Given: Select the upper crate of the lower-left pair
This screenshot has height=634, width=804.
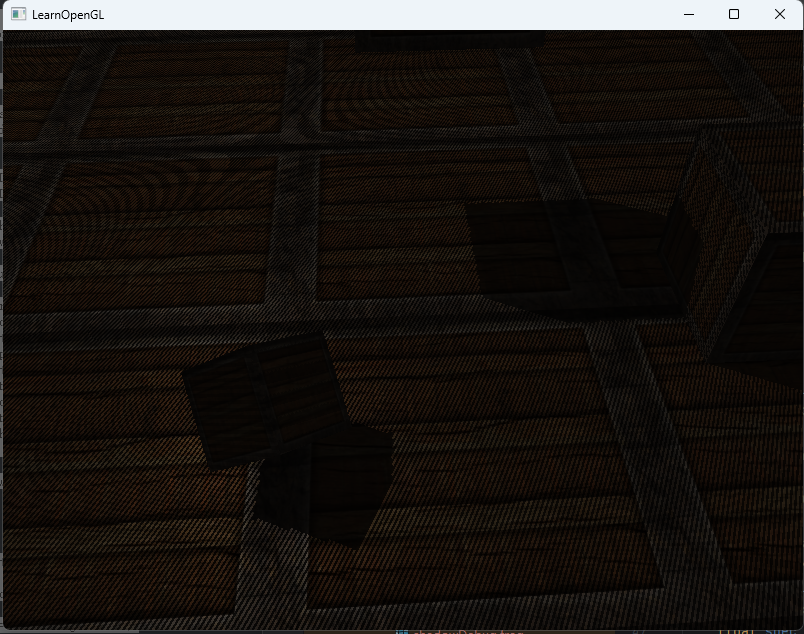Looking at the screenshot, I should click(x=260, y=395).
